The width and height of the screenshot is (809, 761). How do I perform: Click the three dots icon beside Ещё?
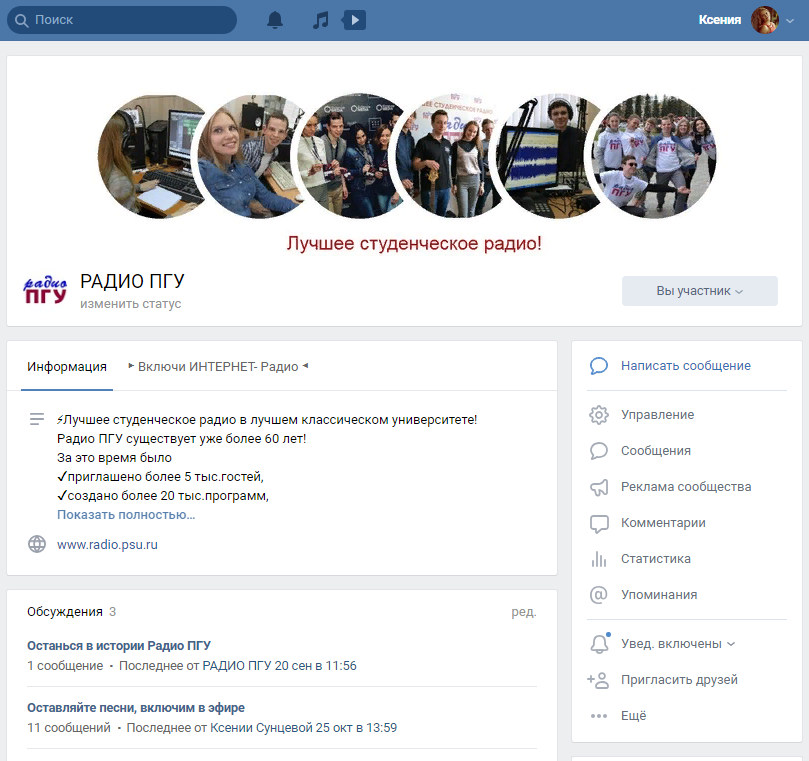[x=598, y=716]
